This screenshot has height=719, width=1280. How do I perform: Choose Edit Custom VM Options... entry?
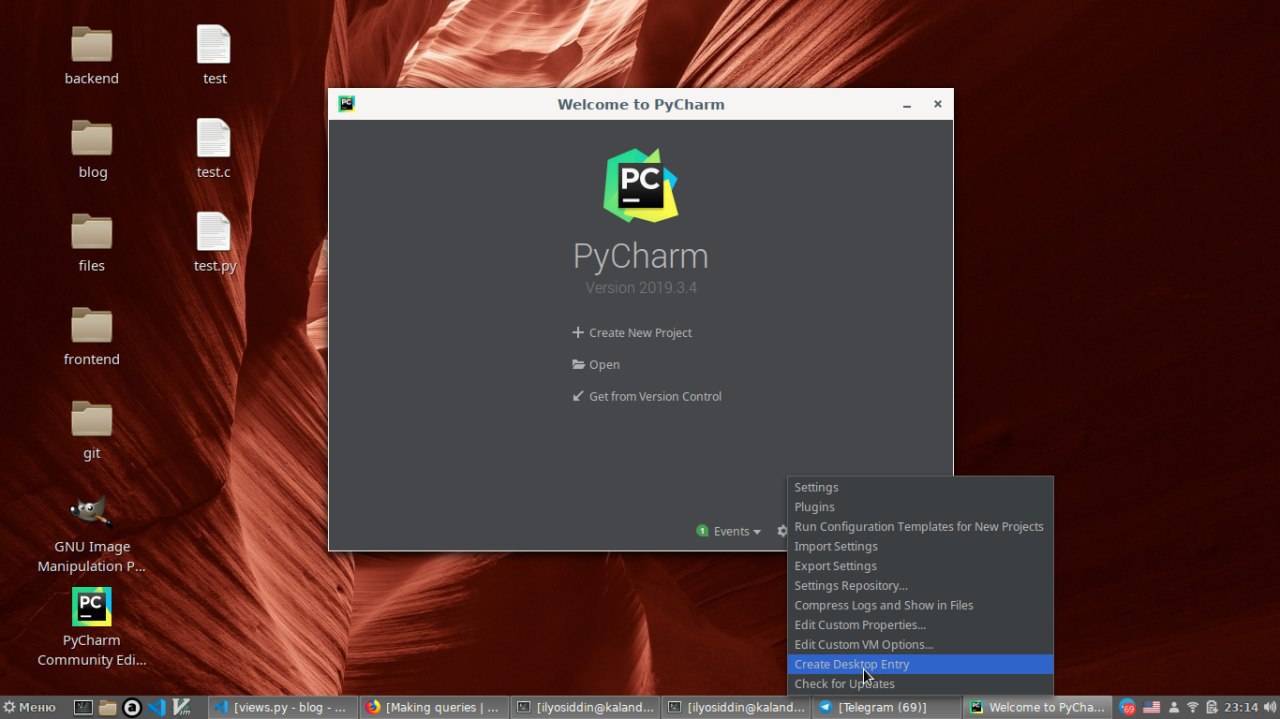click(x=920, y=645)
